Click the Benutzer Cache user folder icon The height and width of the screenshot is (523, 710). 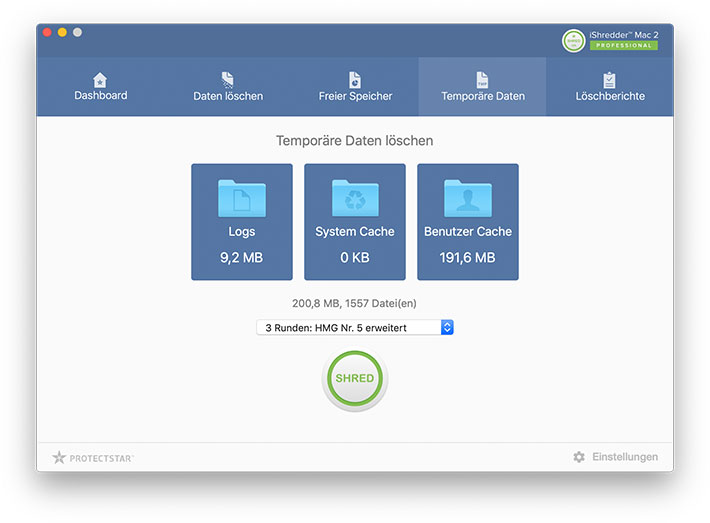point(468,198)
